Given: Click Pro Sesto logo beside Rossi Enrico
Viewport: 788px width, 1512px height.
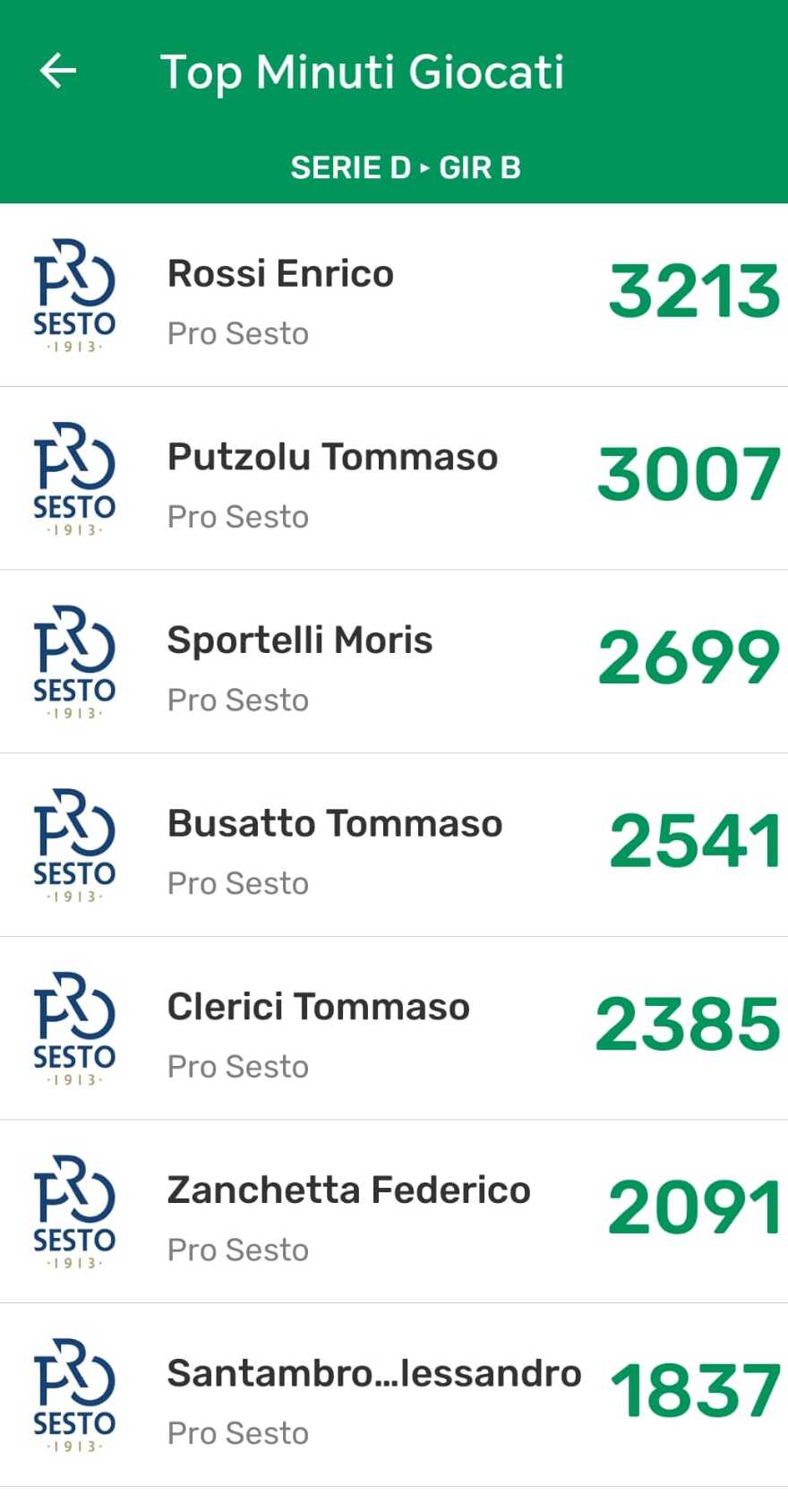Looking at the screenshot, I should click(74, 296).
